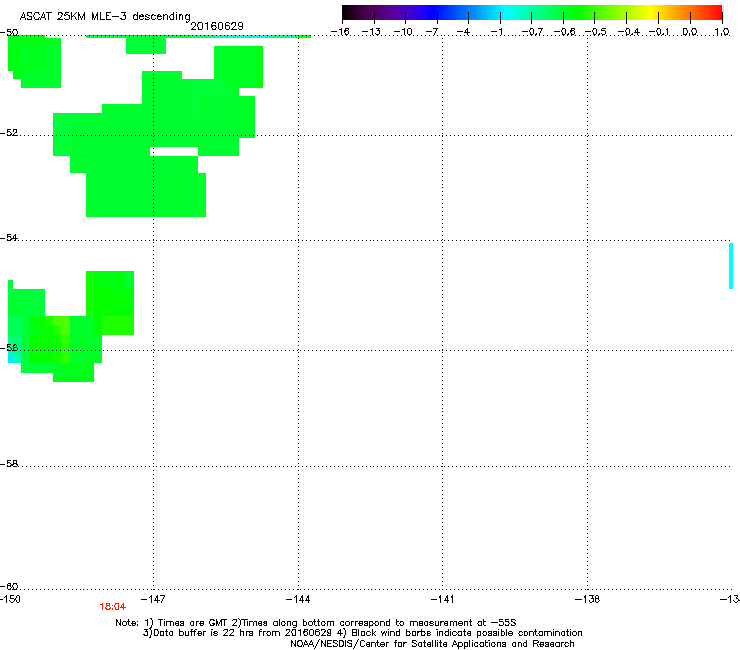Click the "NOAA/NESDIS/Center for Satellite Applications" credit line
Screen dimensions: 740x650
(x=432, y=644)
